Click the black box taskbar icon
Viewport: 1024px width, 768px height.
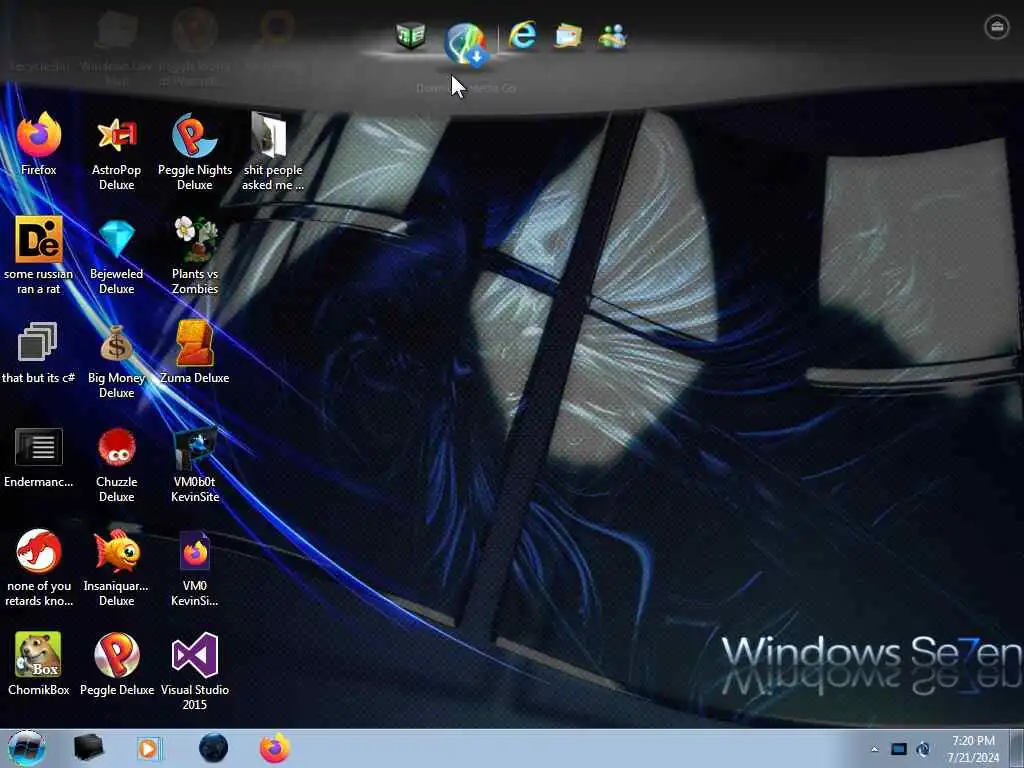point(88,748)
